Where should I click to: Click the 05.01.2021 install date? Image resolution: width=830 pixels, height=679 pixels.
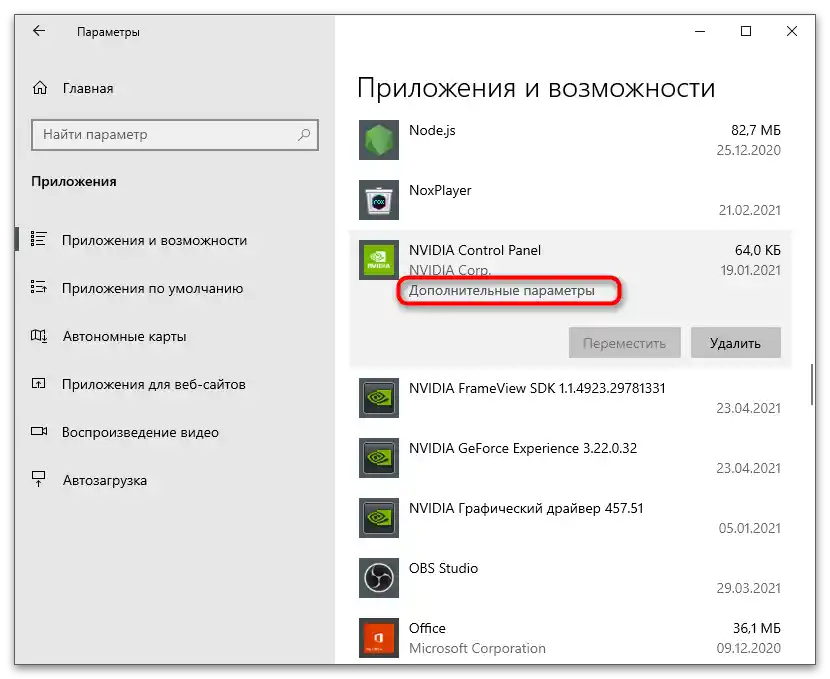pos(750,528)
